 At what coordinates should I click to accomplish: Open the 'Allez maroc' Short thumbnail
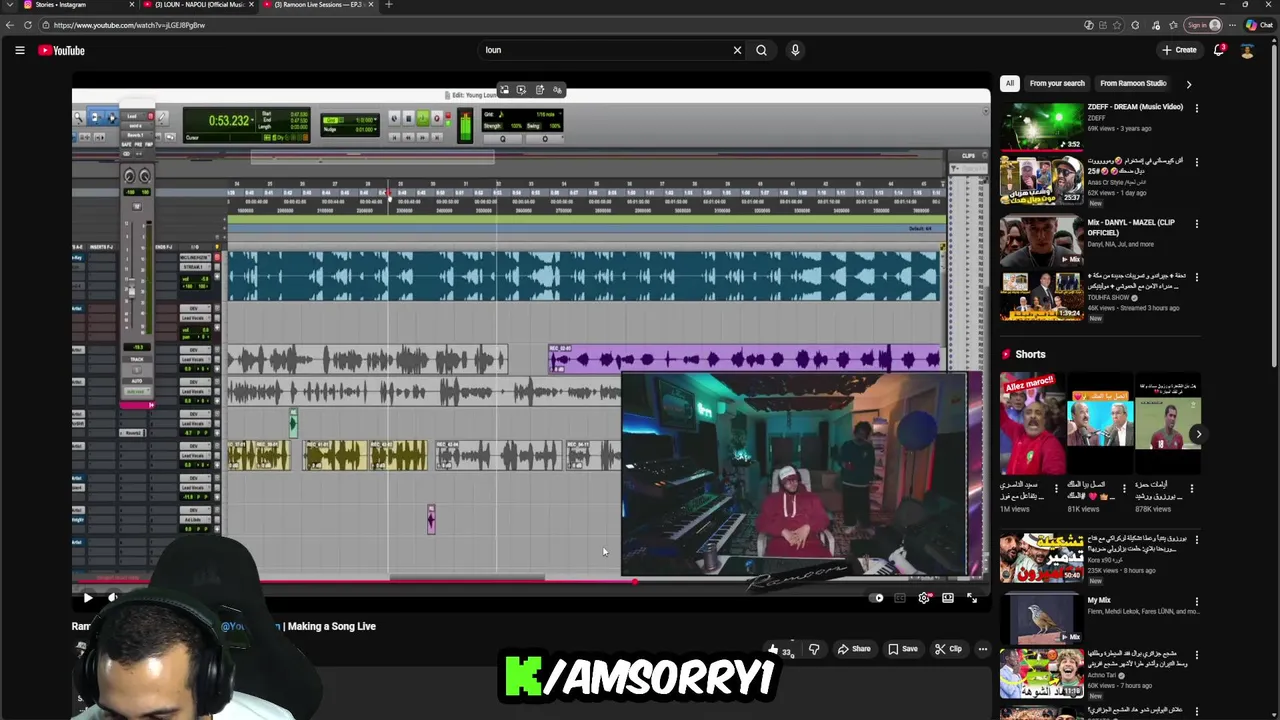pyautogui.click(x=1032, y=424)
